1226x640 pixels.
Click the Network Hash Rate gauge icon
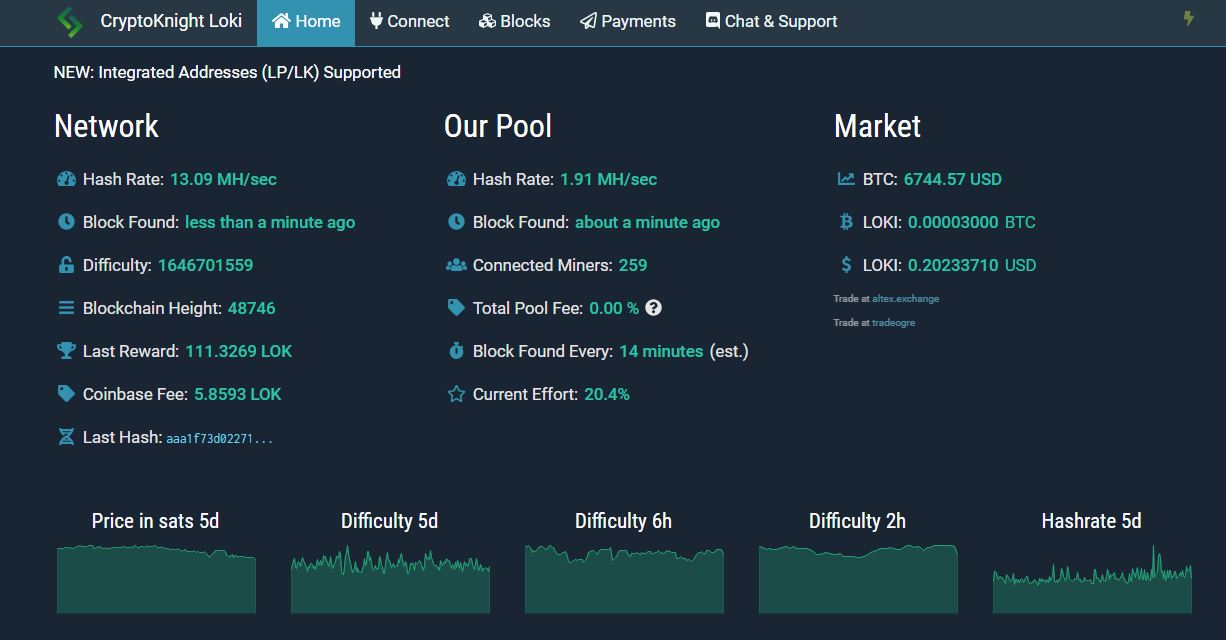(66, 179)
